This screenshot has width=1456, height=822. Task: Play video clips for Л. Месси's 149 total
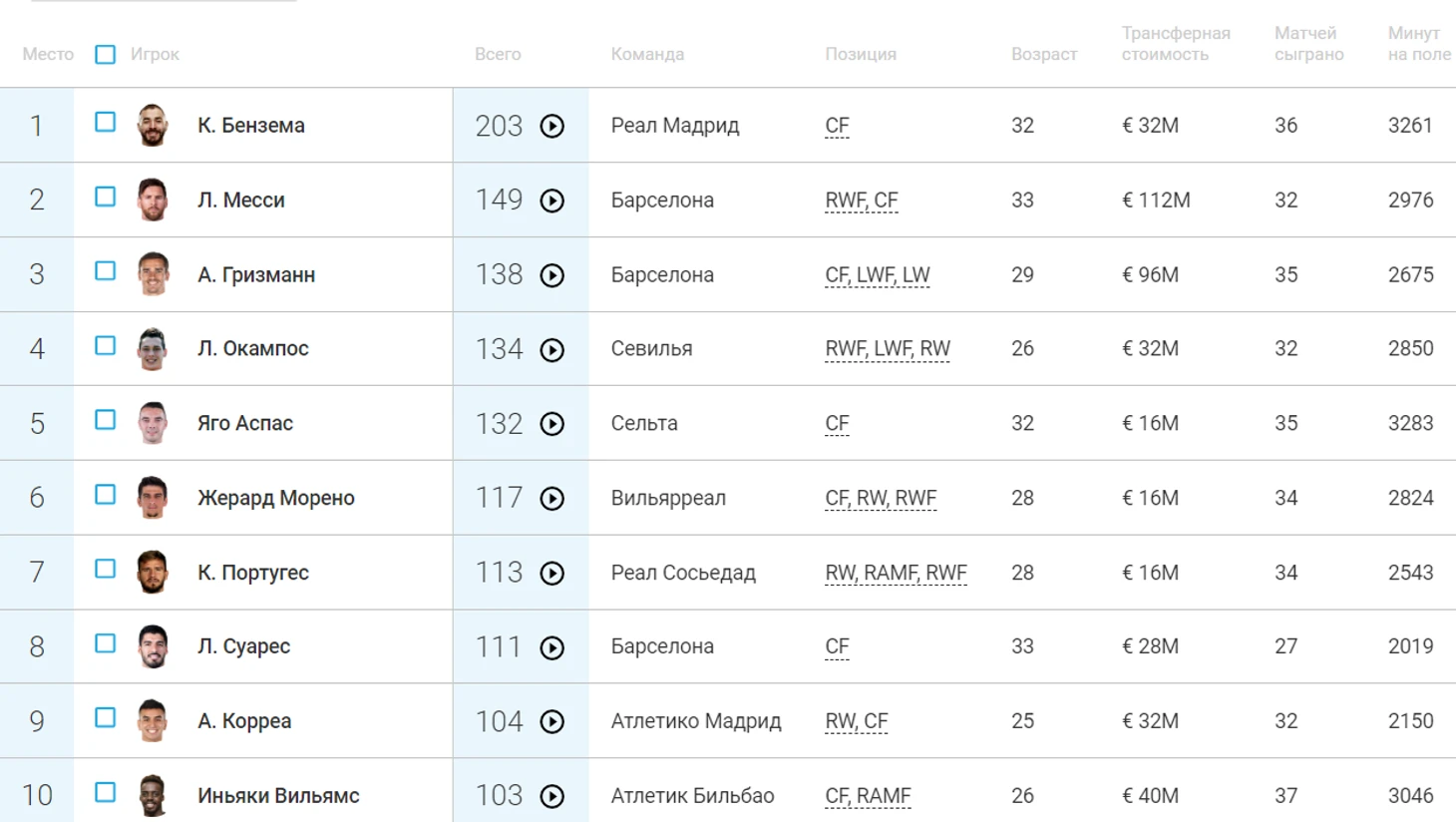click(x=552, y=201)
